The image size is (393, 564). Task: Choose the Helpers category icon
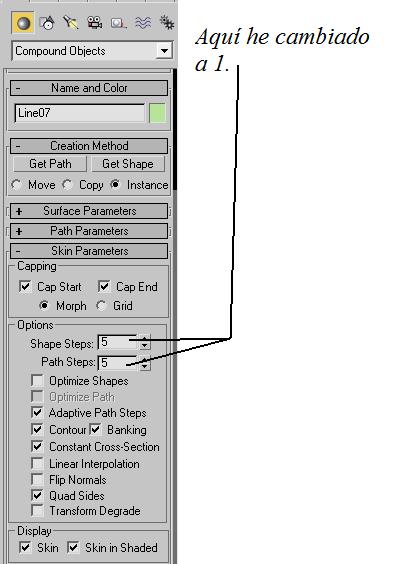click(x=118, y=23)
